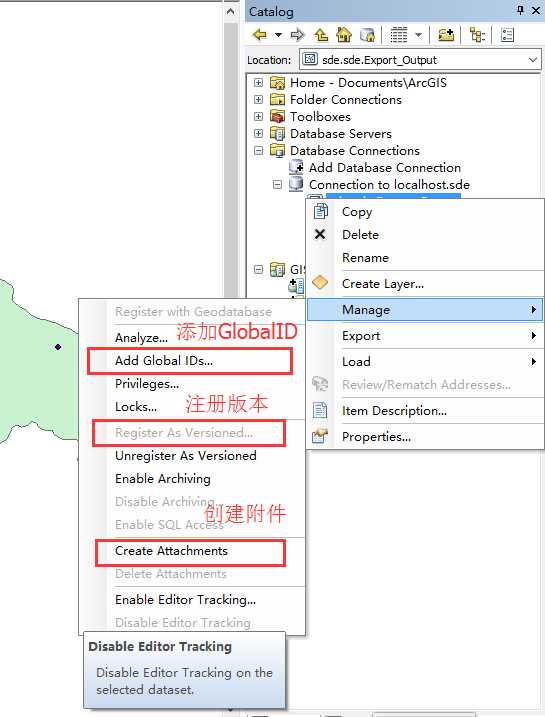Collapse the Connection to localhost.sde node
The width and height of the screenshot is (545, 717).
point(277,185)
